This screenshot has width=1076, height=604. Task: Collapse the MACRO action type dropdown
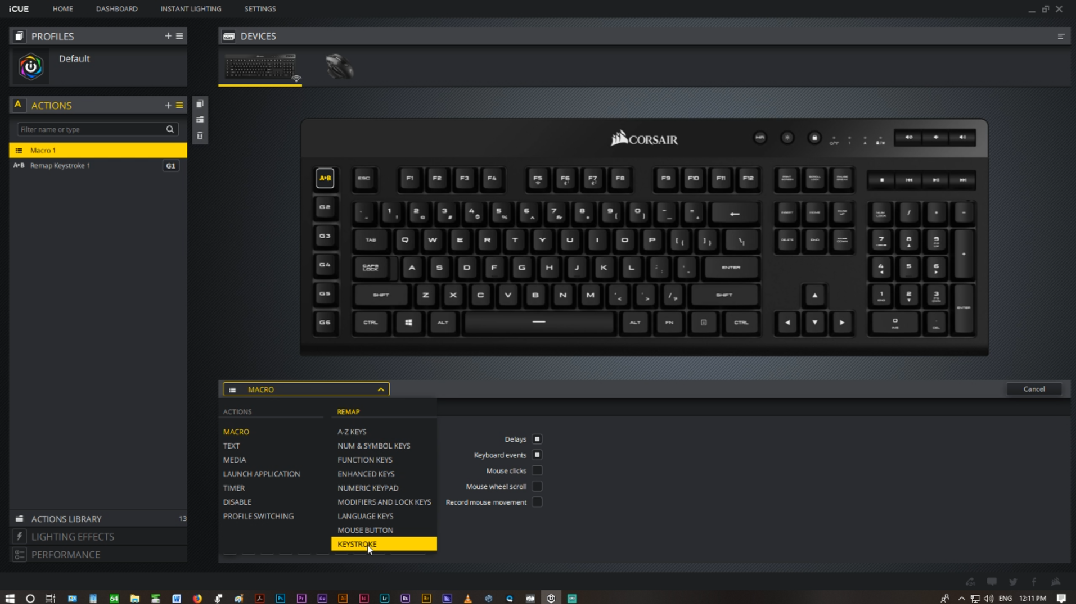380,389
